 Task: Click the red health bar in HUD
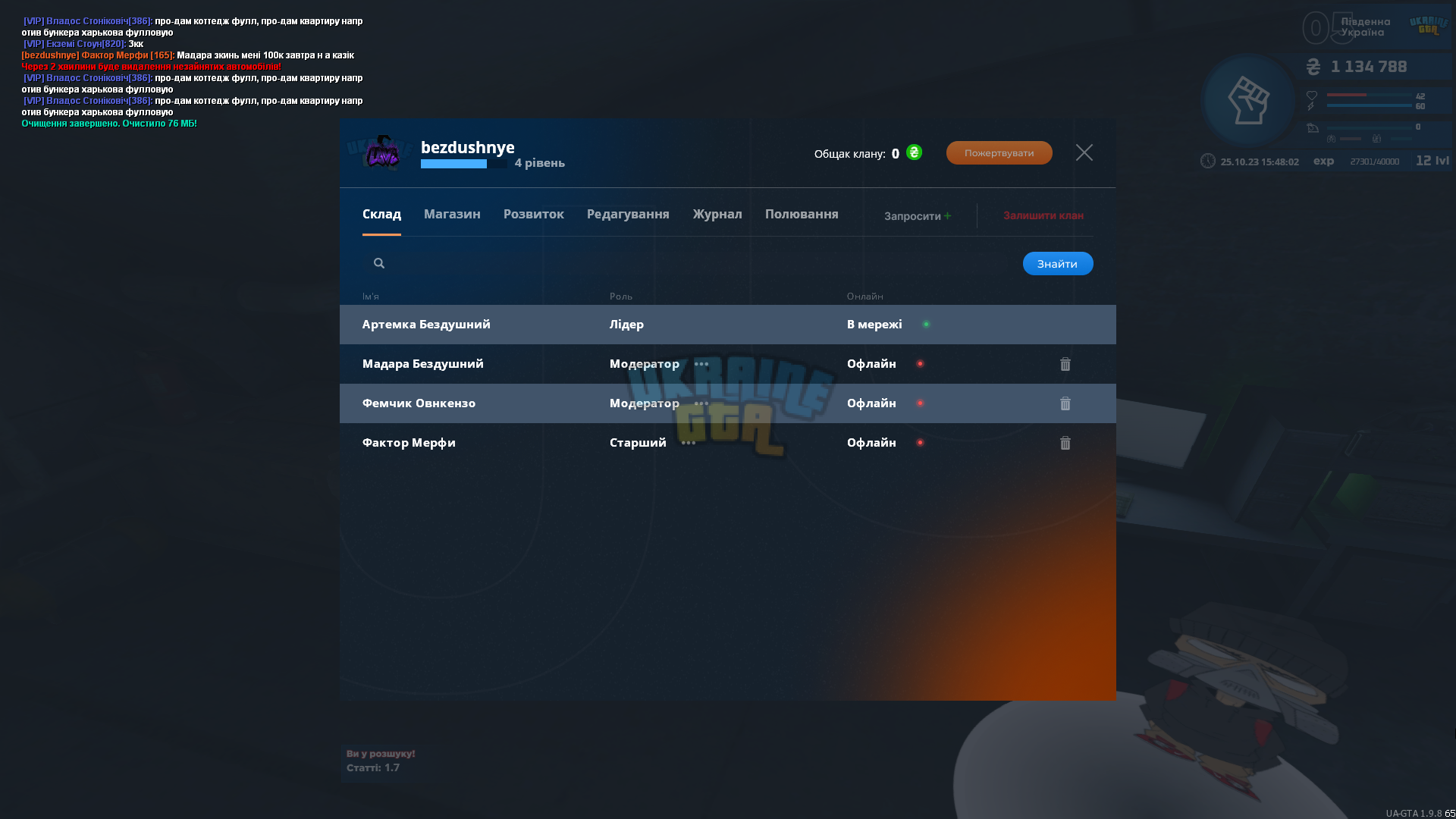(x=1370, y=95)
